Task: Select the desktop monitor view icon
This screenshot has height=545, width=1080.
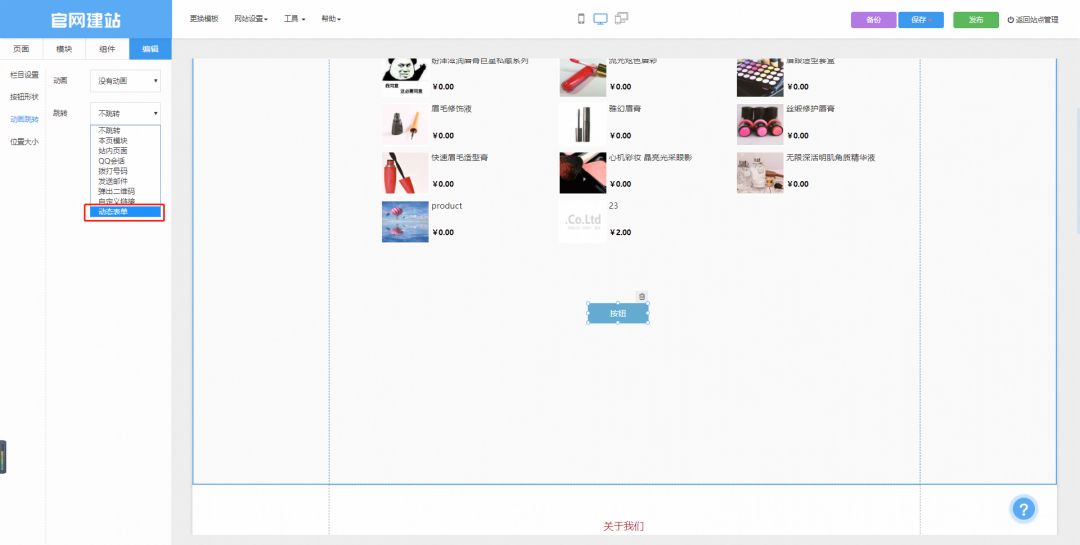Action: [x=601, y=19]
